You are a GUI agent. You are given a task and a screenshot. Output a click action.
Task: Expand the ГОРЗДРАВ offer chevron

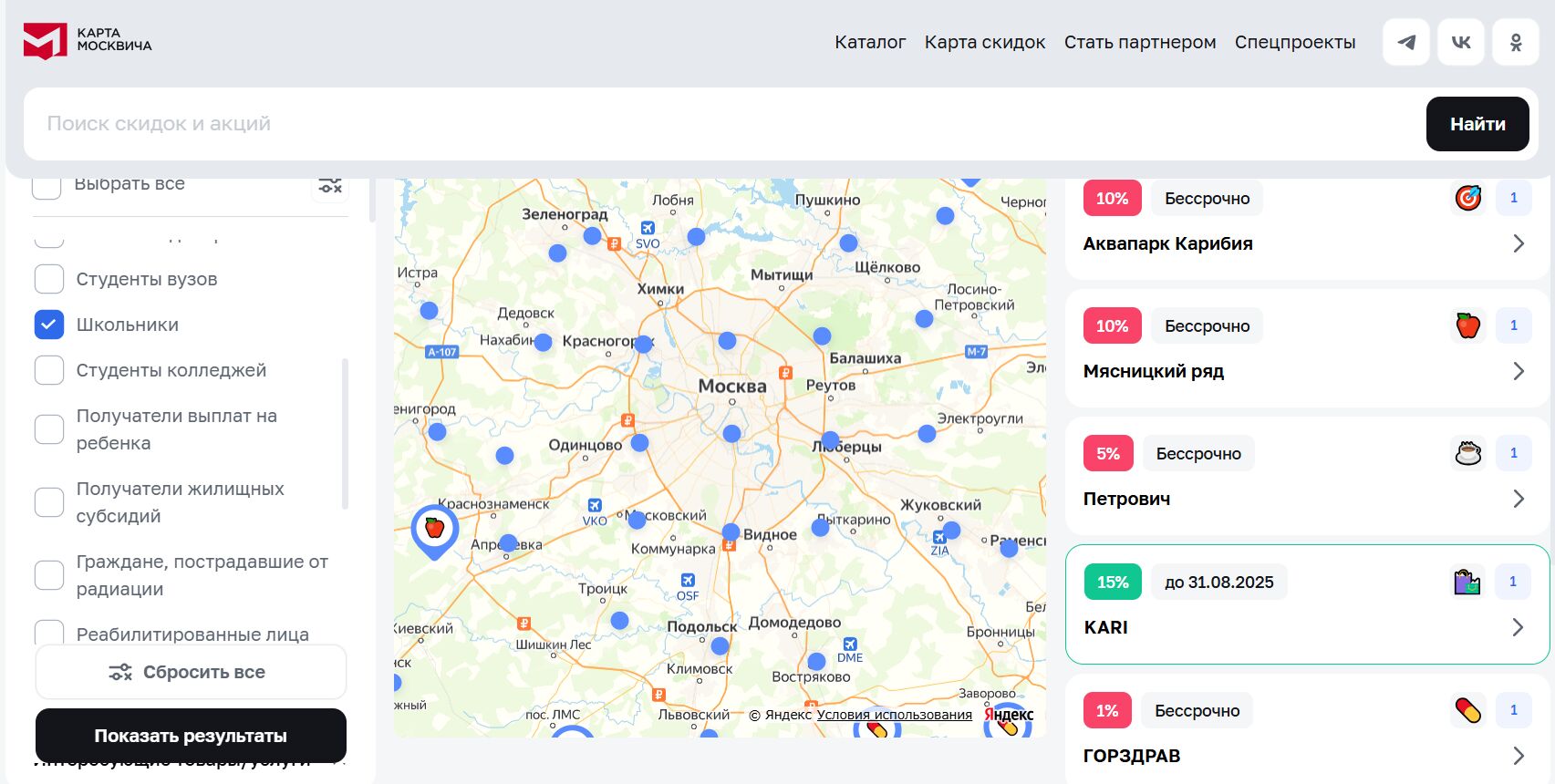[1519, 756]
